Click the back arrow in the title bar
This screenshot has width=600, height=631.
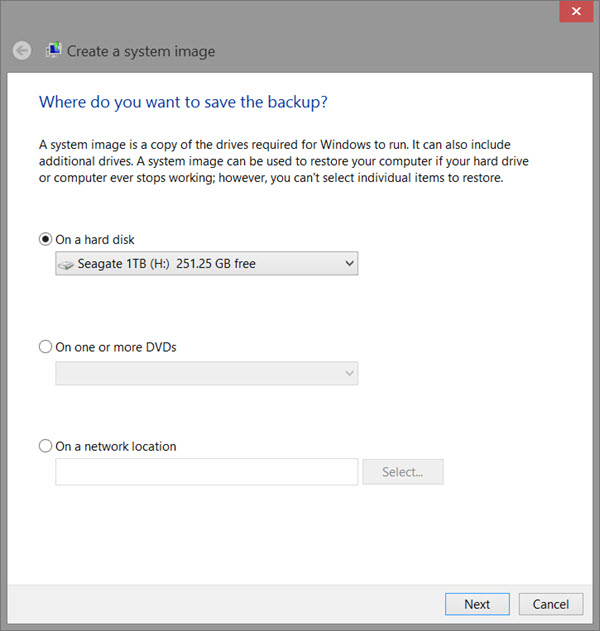pos(22,51)
